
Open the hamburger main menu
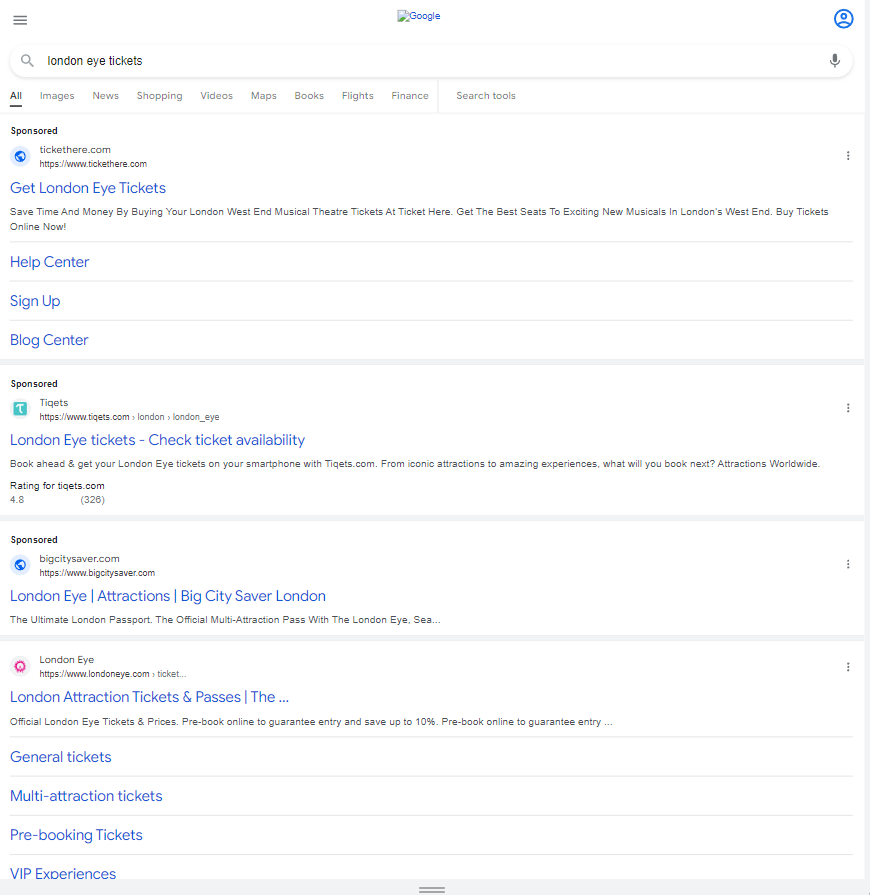pos(20,20)
